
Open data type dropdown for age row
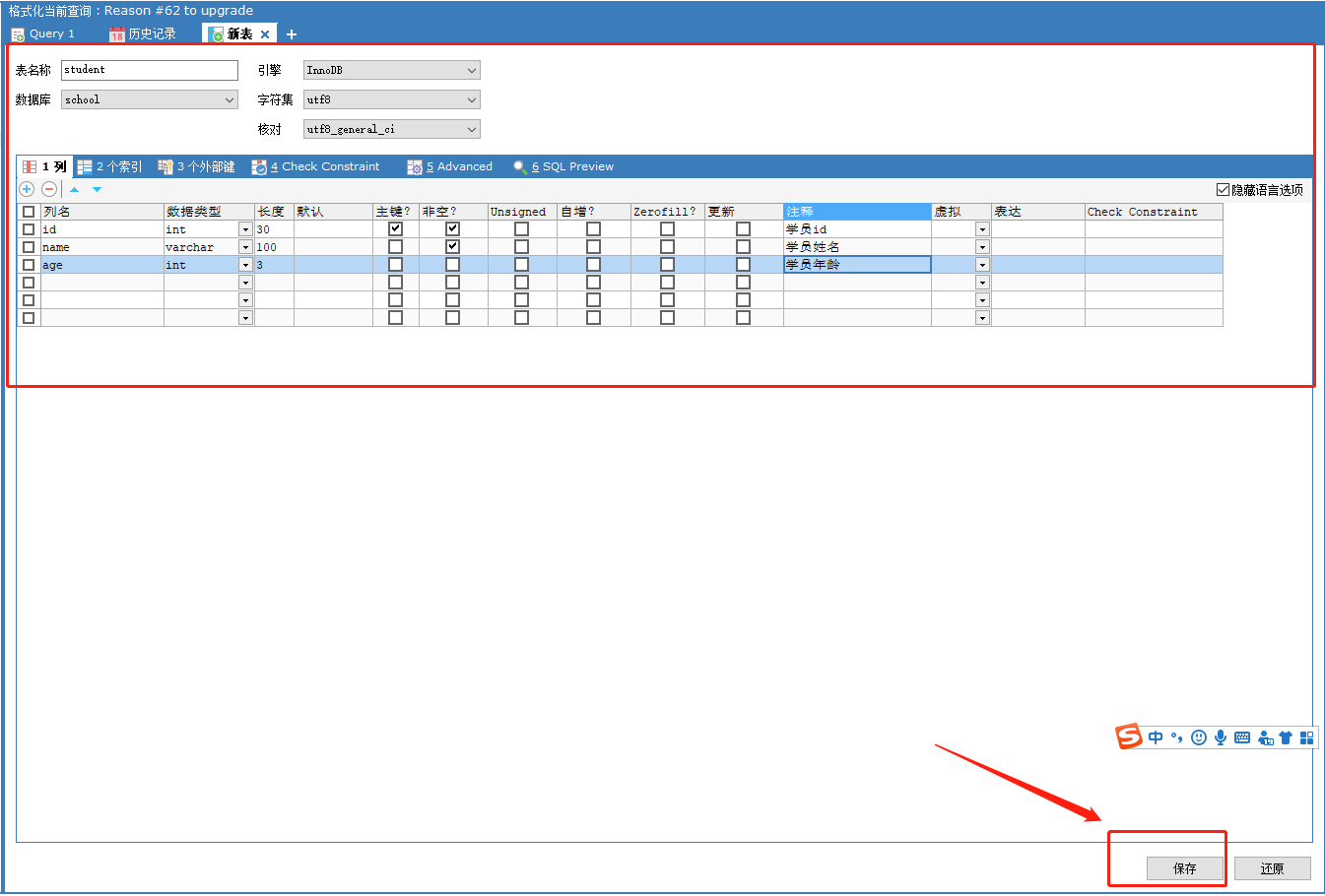[245, 265]
